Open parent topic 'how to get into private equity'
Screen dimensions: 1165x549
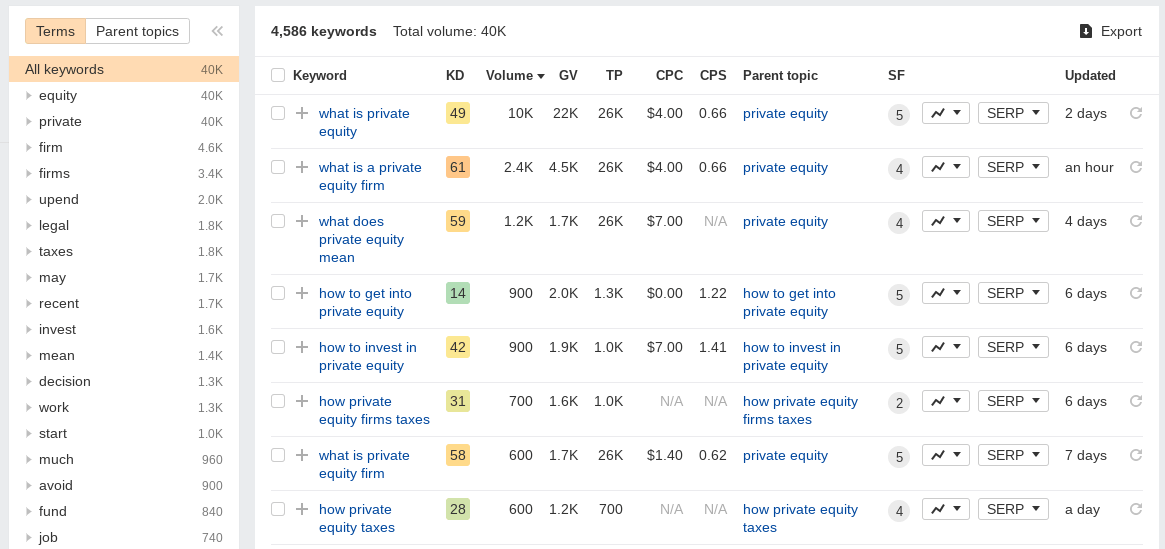point(789,302)
